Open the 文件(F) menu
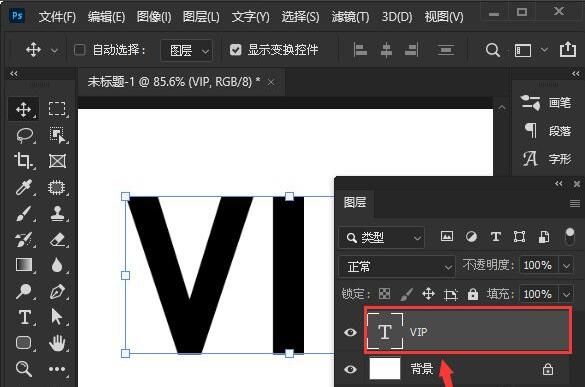The height and width of the screenshot is (387, 585). 57,16
